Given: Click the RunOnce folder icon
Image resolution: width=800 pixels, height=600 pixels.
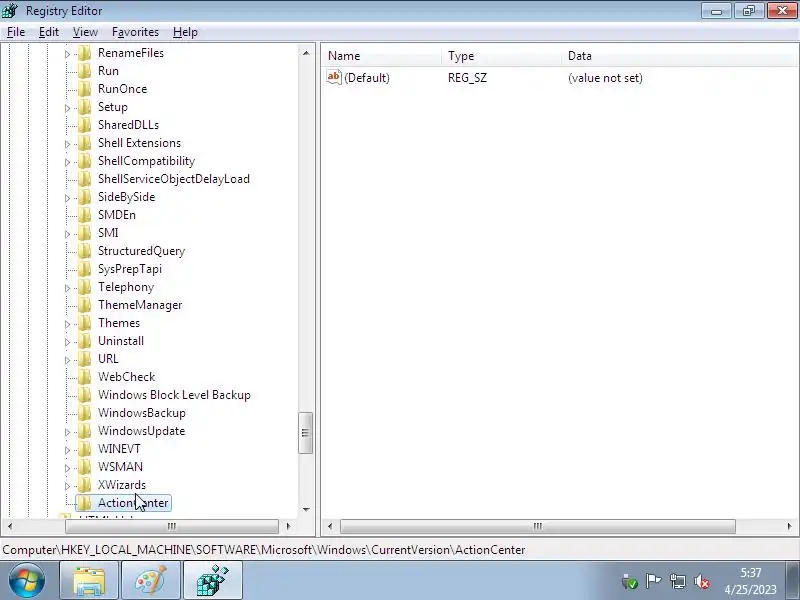Looking at the screenshot, I should (x=85, y=89).
